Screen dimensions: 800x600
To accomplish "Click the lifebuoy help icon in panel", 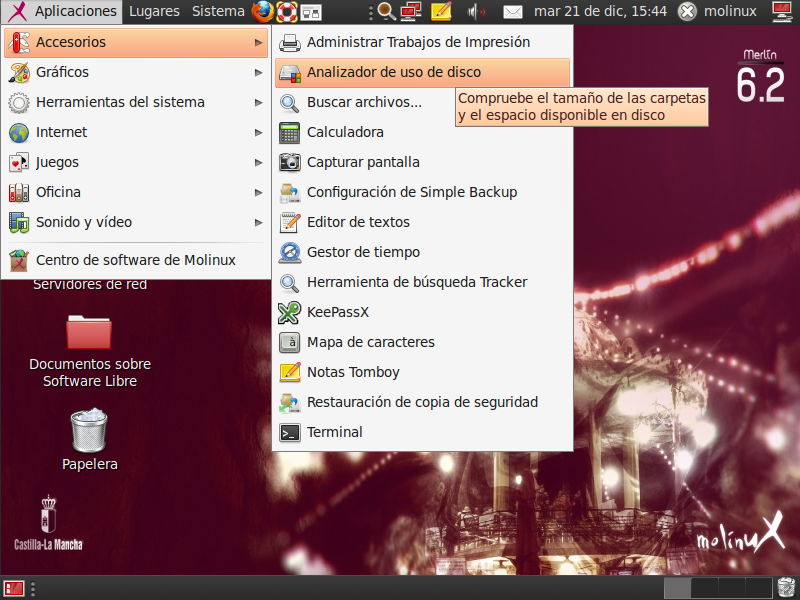I will (287, 11).
